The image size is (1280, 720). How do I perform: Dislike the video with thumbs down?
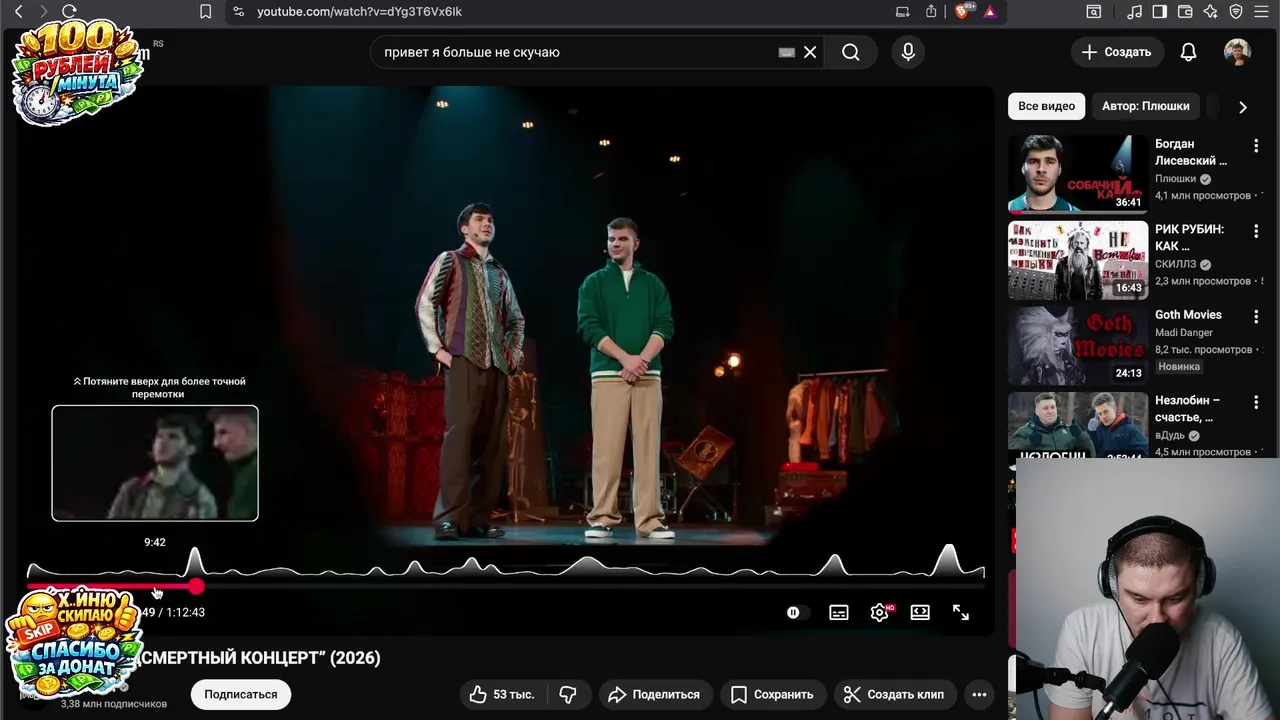coord(568,694)
